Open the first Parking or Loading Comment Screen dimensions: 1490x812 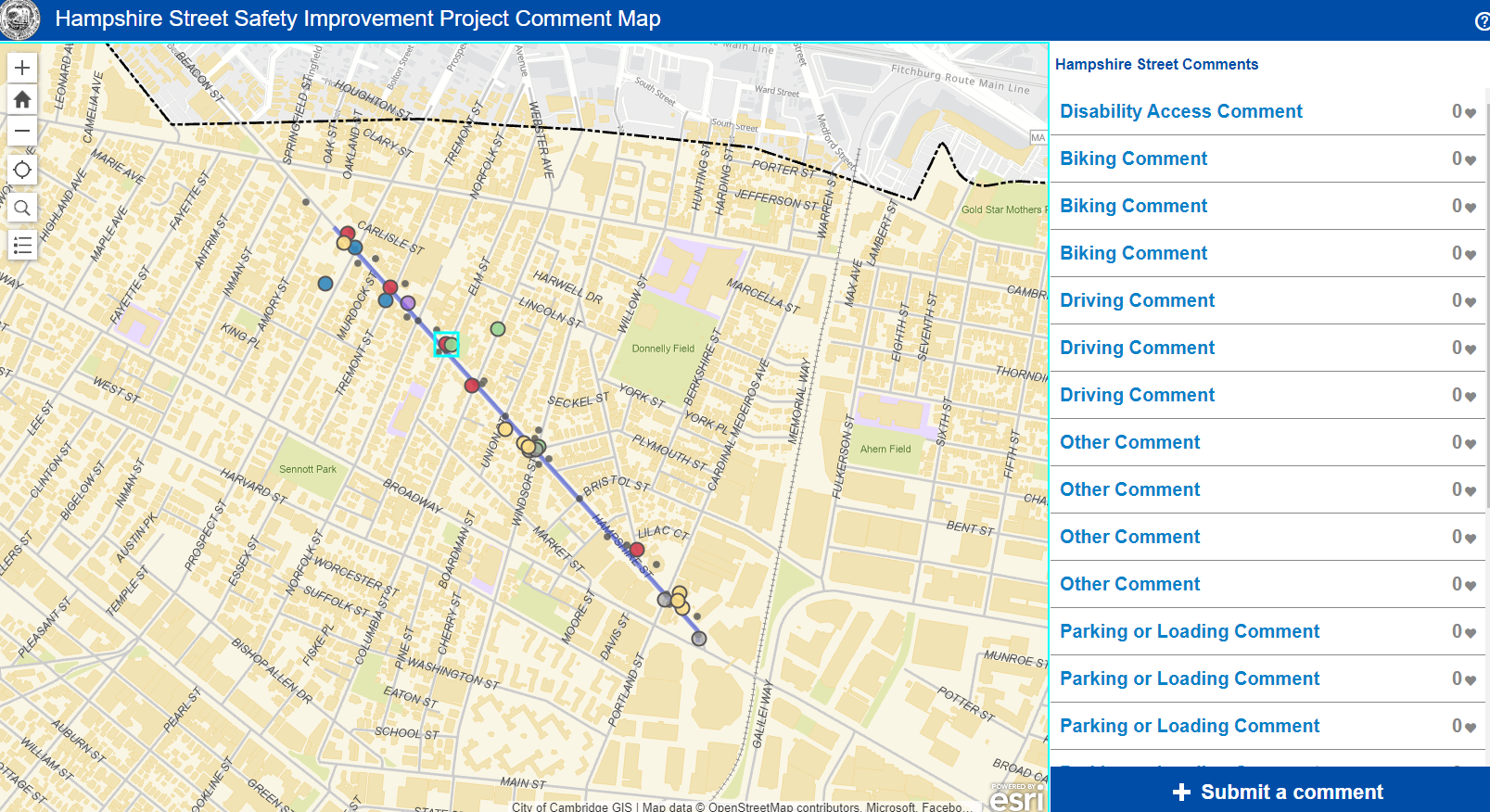click(x=1189, y=631)
